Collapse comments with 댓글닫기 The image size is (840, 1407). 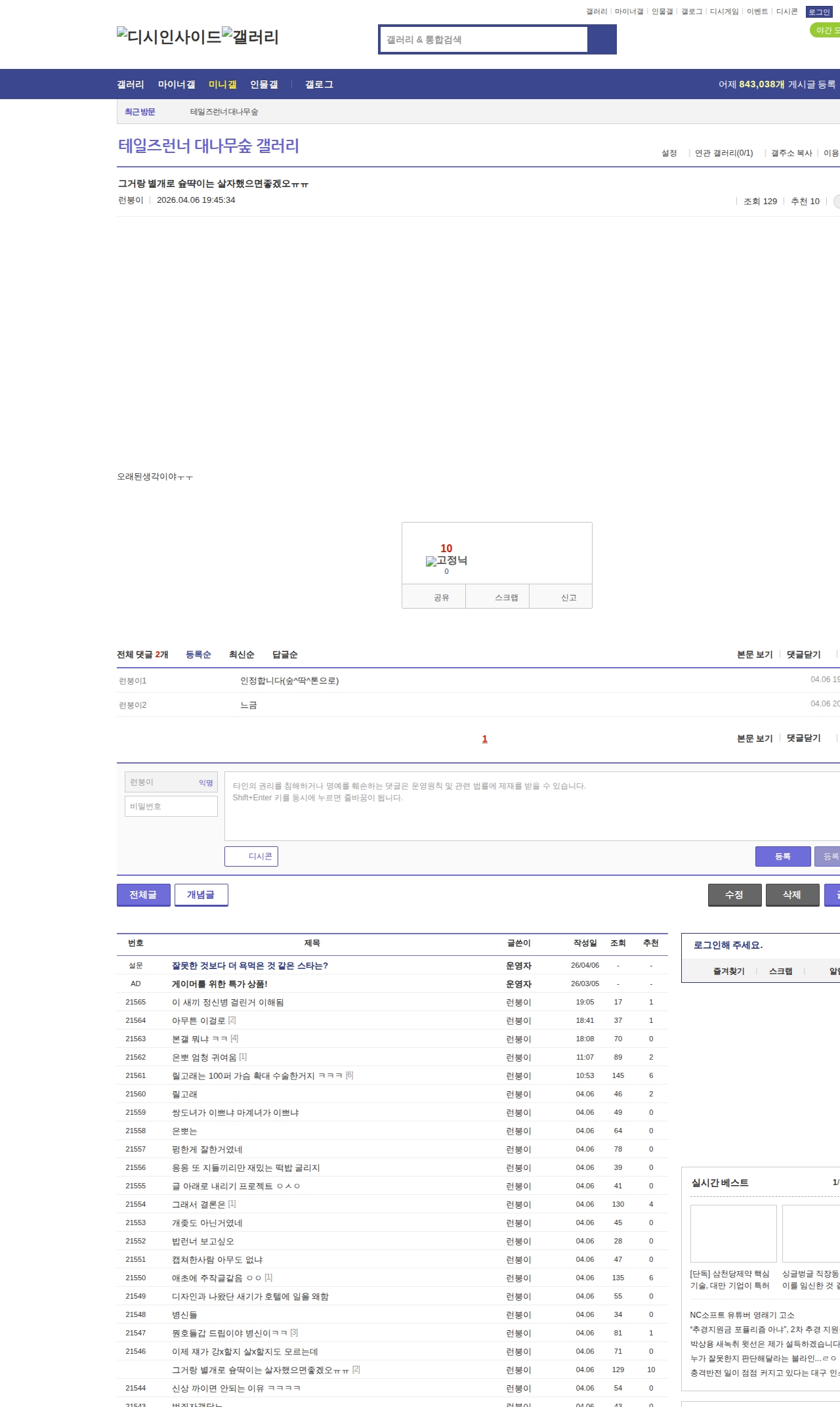(x=803, y=655)
